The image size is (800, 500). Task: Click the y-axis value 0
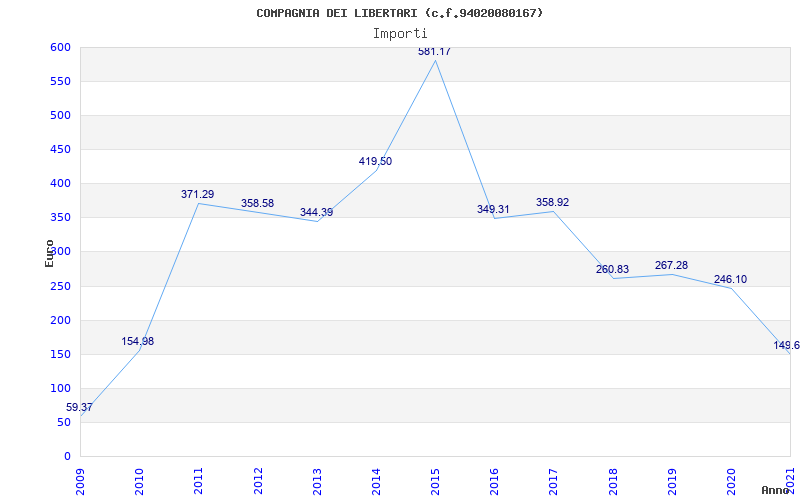tap(67, 457)
